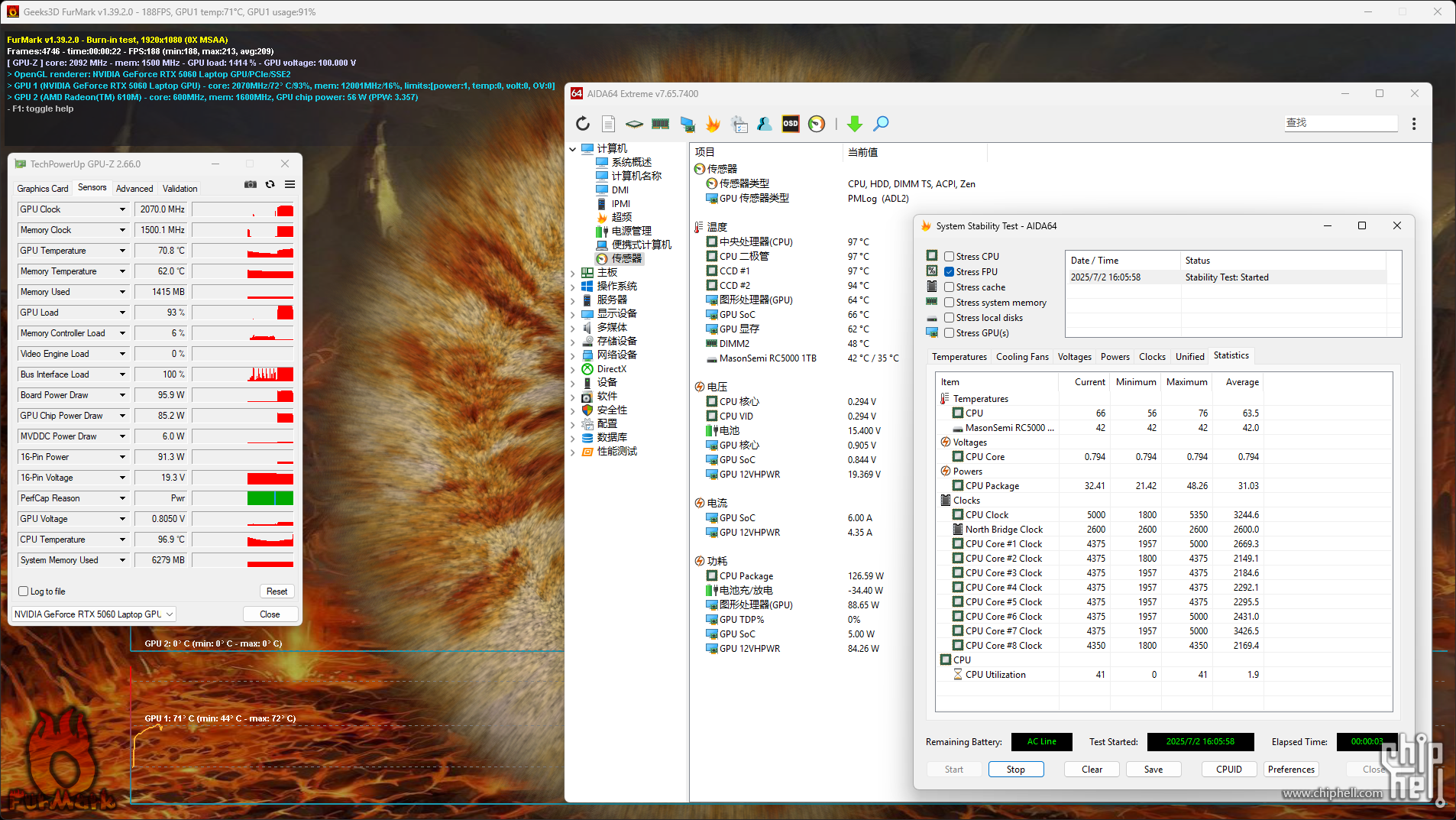This screenshot has height=820, width=1456.
Task: Expand the 操作系统 tree node
Action: click(x=573, y=287)
